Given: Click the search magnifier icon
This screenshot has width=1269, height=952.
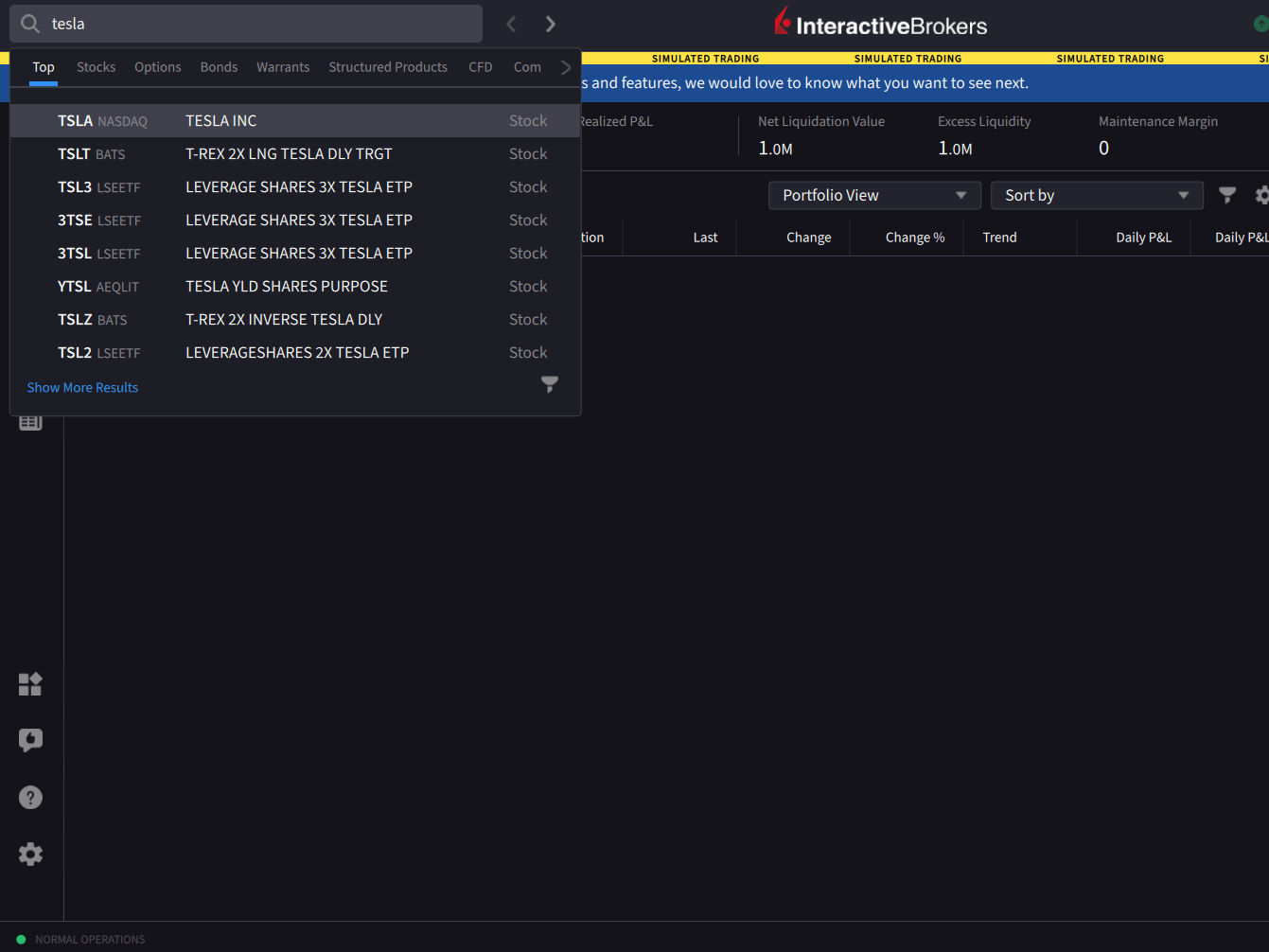Looking at the screenshot, I should (x=30, y=24).
